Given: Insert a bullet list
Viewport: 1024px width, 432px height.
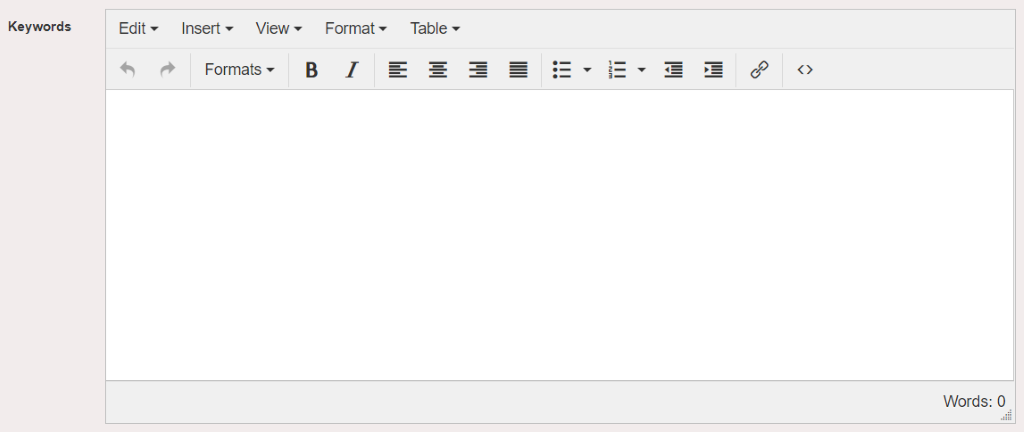Looking at the screenshot, I should click(x=562, y=70).
